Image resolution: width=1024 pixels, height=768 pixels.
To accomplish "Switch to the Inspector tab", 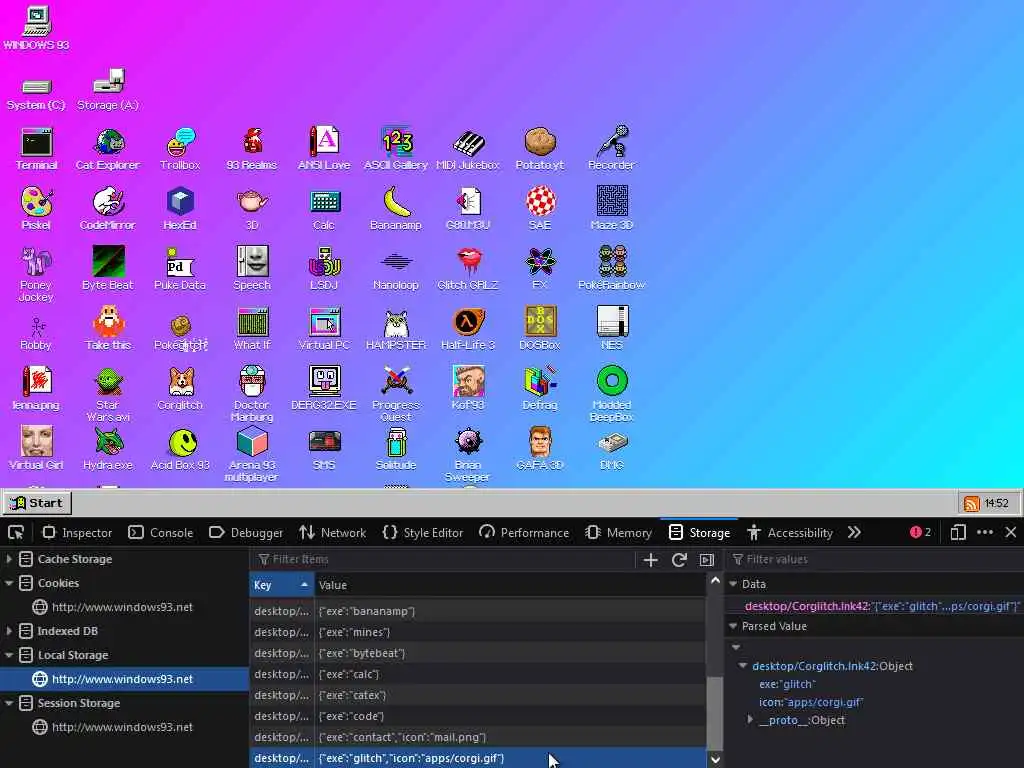I will coord(77,533).
